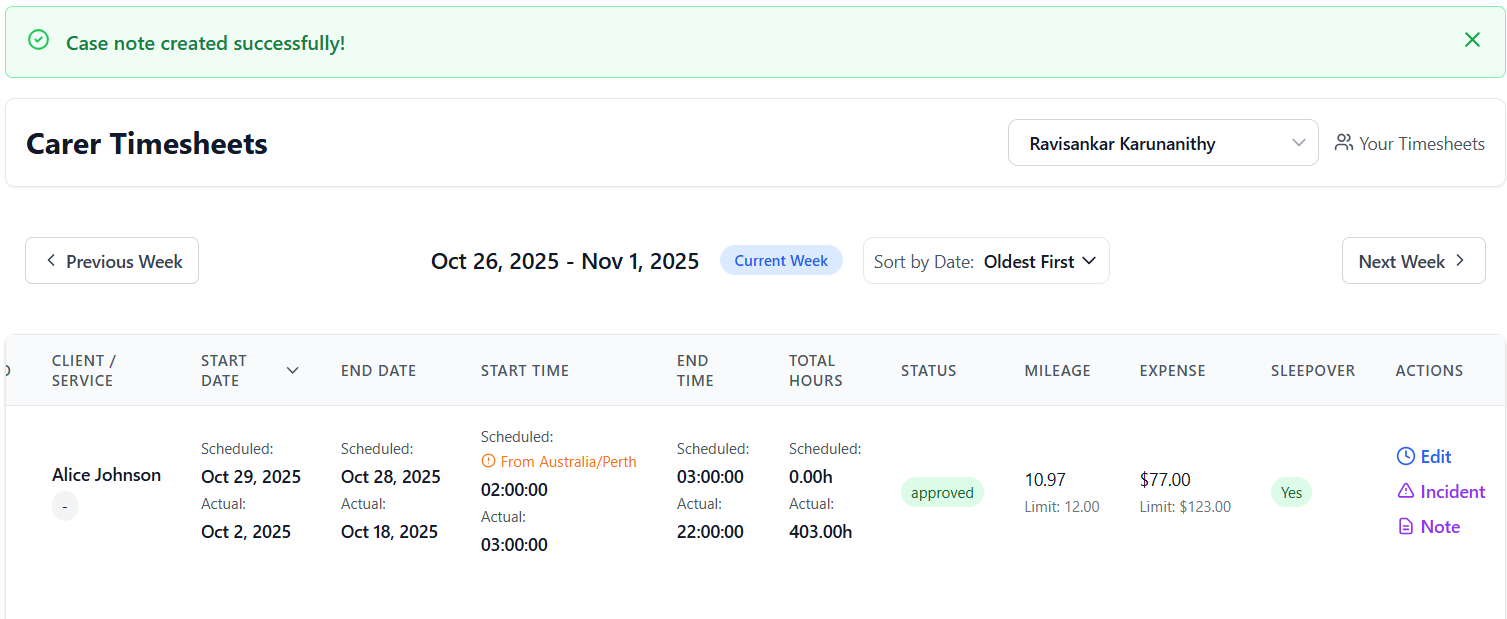
Task: Go to Previous Week
Action: [112, 261]
